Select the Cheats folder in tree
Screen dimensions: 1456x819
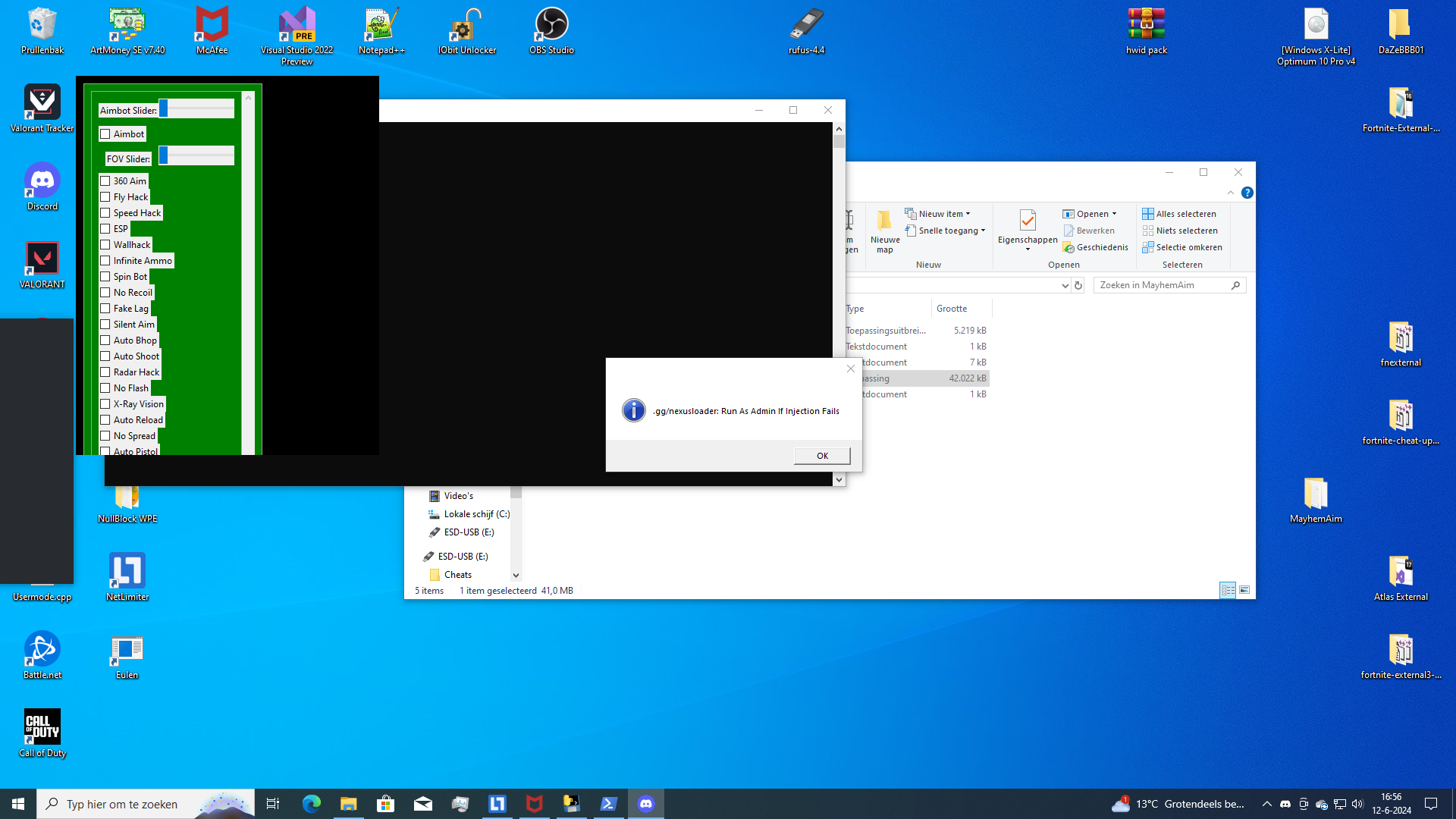[x=457, y=575]
